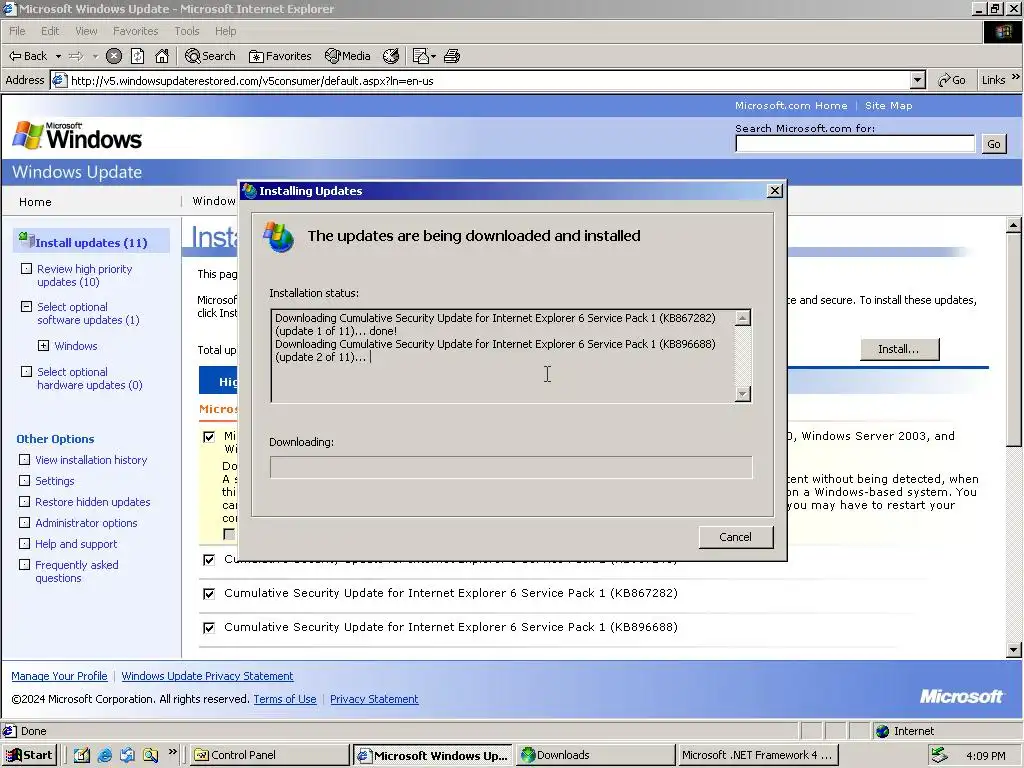The width and height of the screenshot is (1024, 768).
Task: Click the Go button beside the address bar
Action: pyautogui.click(x=952, y=80)
